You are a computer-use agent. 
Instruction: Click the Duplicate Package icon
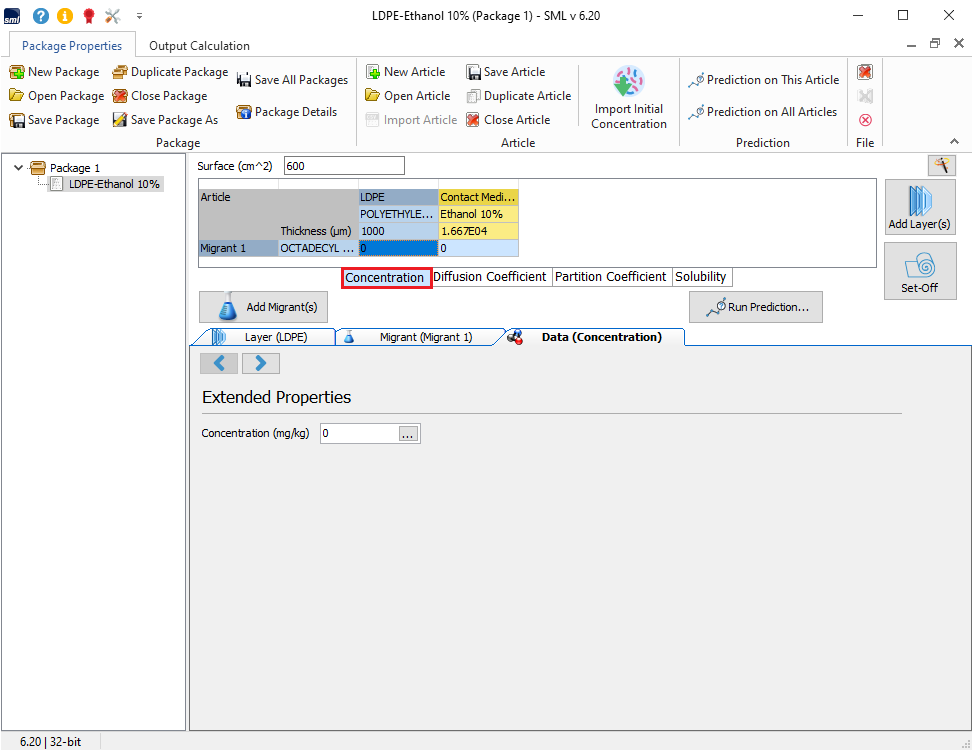tap(120, 72)
